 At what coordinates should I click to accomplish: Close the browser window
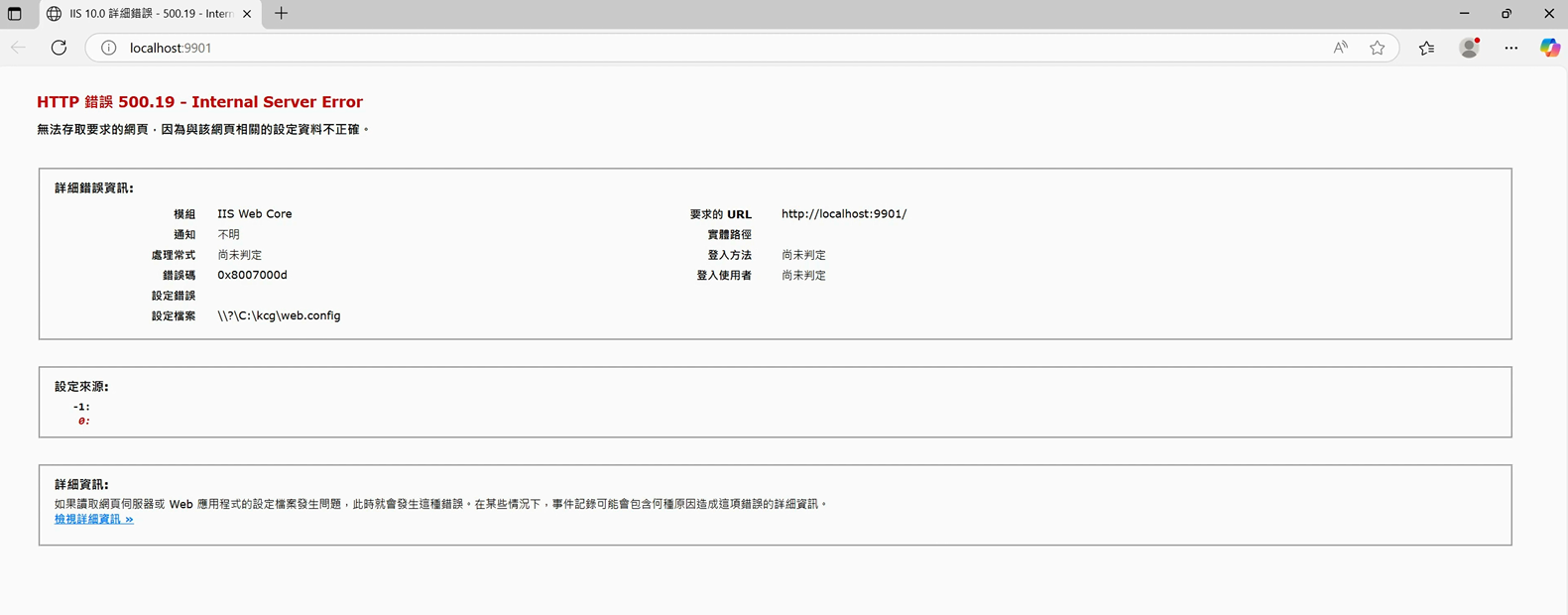[1548, 14]
